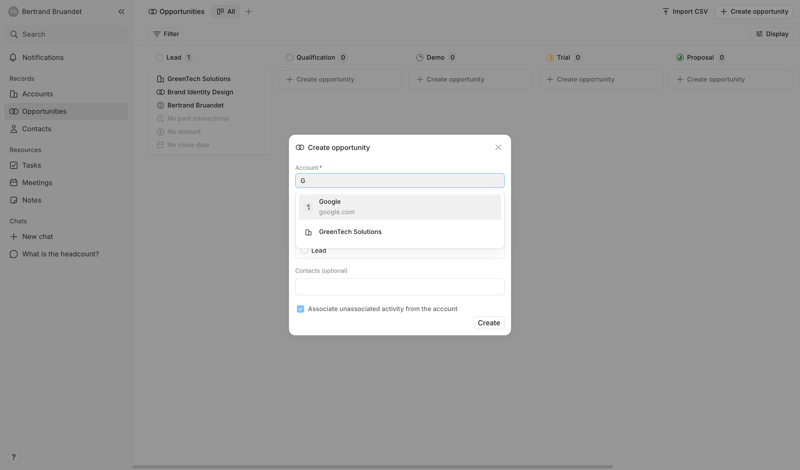800x470 pixels.
Task: Create opportunity in Demo column
Action: click(470, 80)
